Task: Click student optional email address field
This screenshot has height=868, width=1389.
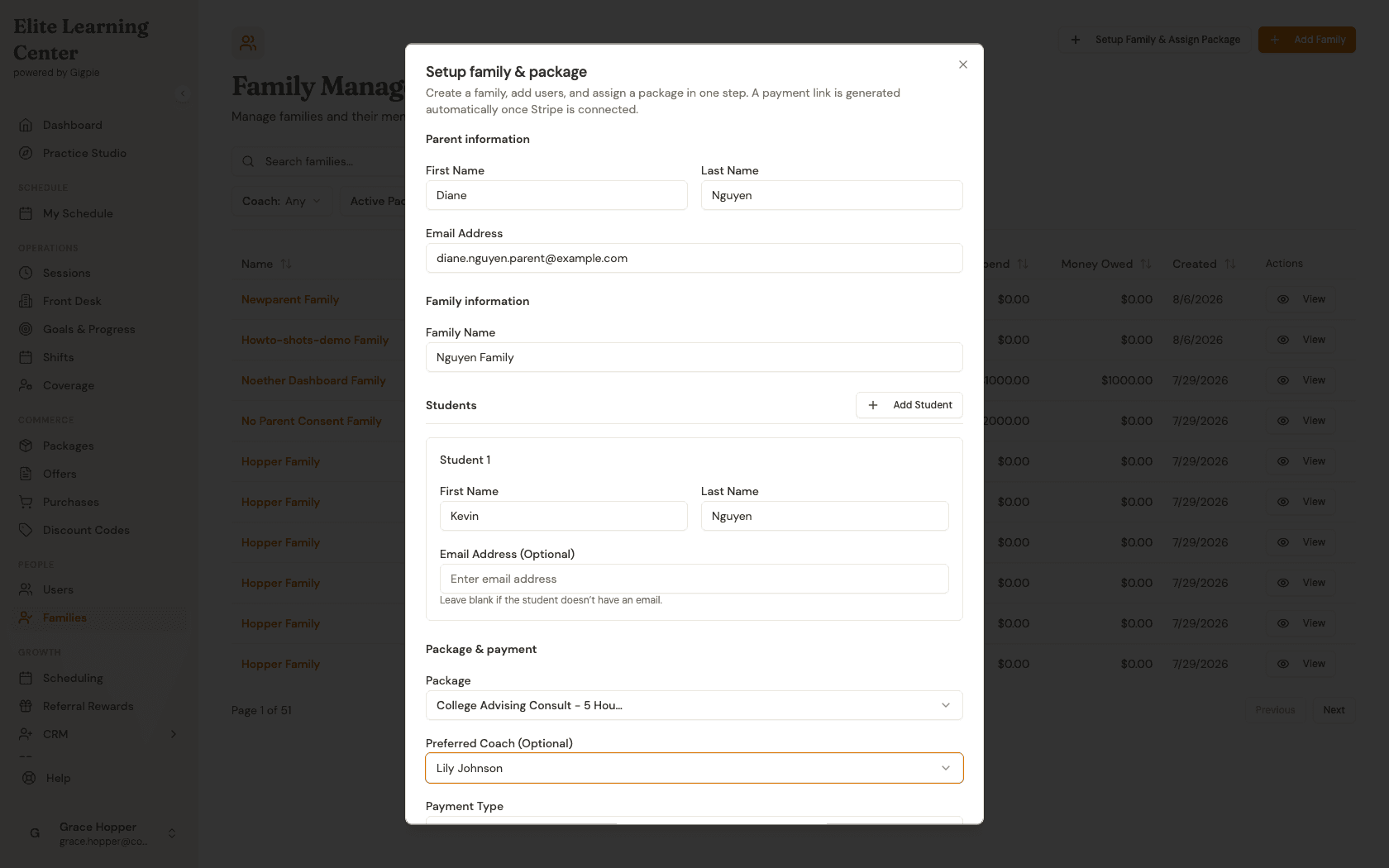Action: coord(694,579)
